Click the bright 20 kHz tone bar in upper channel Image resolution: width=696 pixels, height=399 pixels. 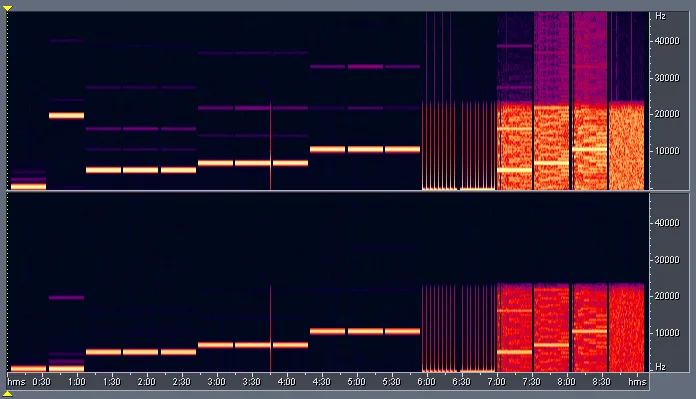coord(66,116)
